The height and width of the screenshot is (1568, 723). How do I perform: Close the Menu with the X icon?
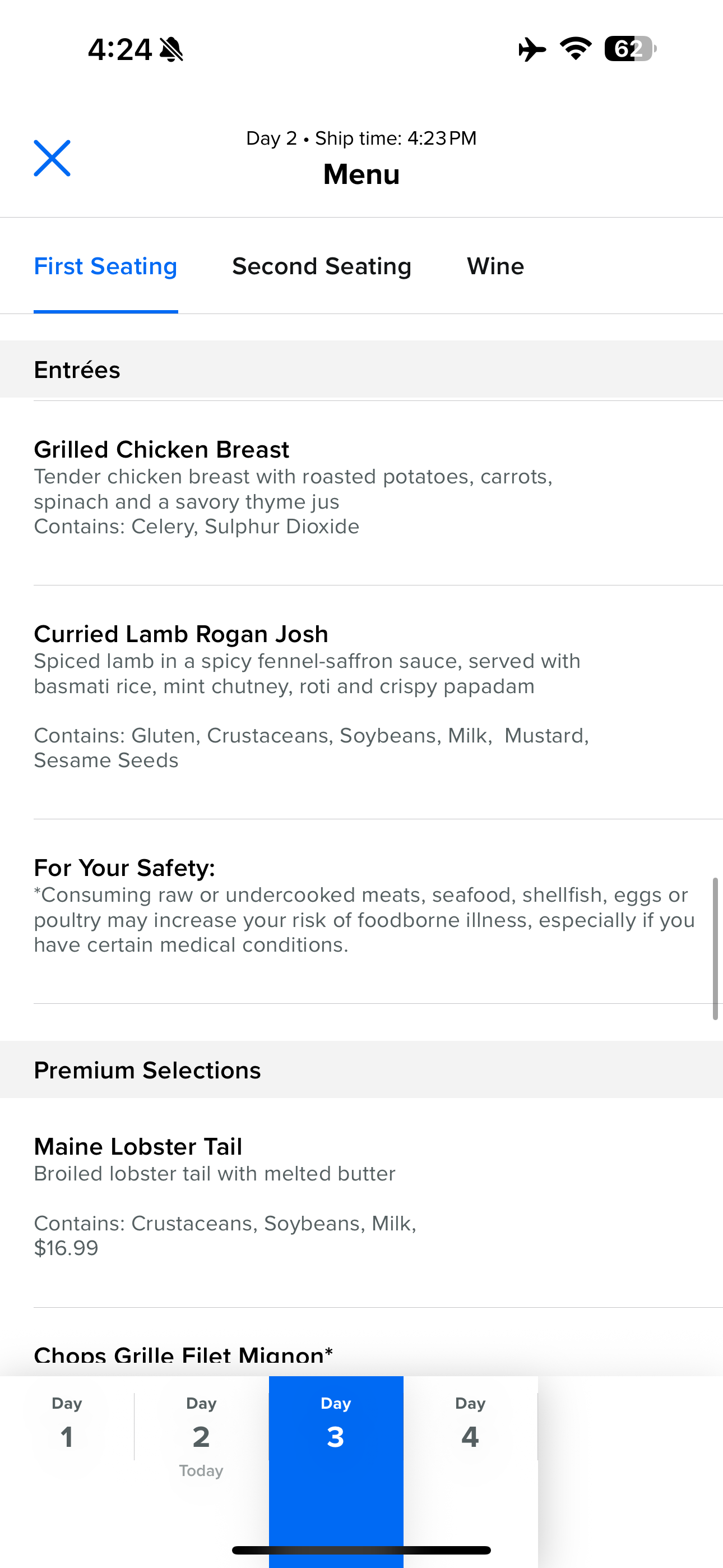(x=52, y=158)
